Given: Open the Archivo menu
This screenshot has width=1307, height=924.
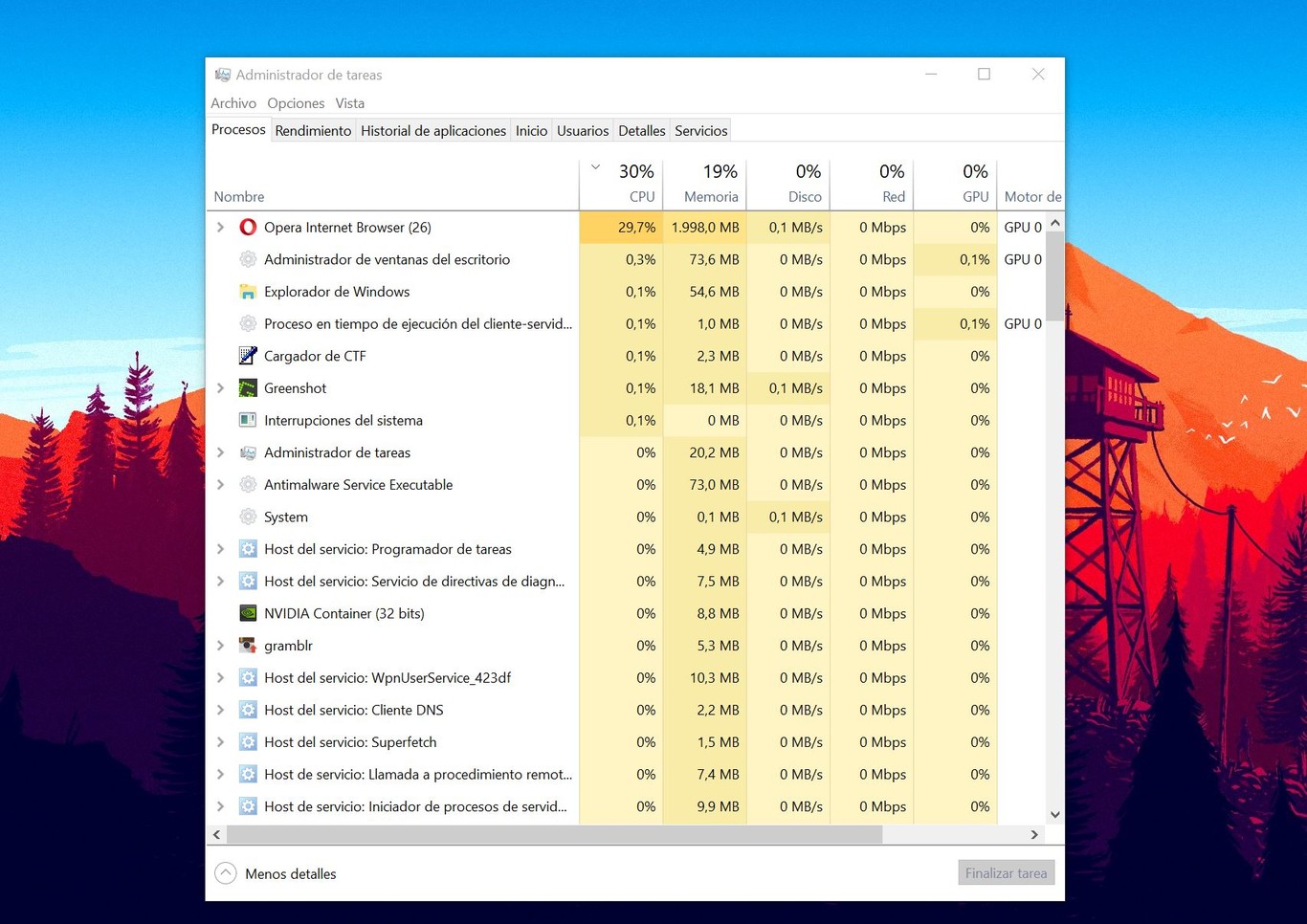Looking at the screenshot, I should pos(233,103).
